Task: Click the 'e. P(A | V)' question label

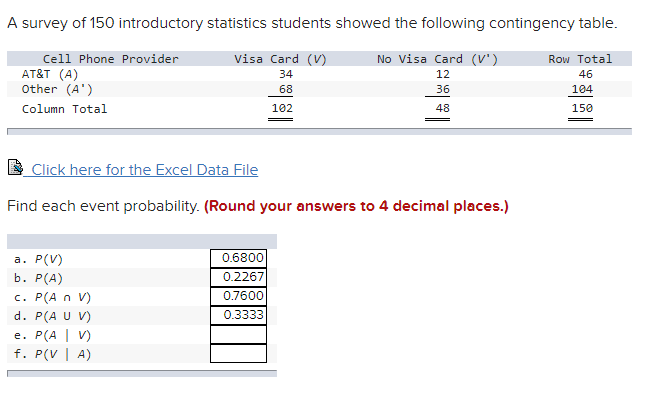Action: coord(54,335)
